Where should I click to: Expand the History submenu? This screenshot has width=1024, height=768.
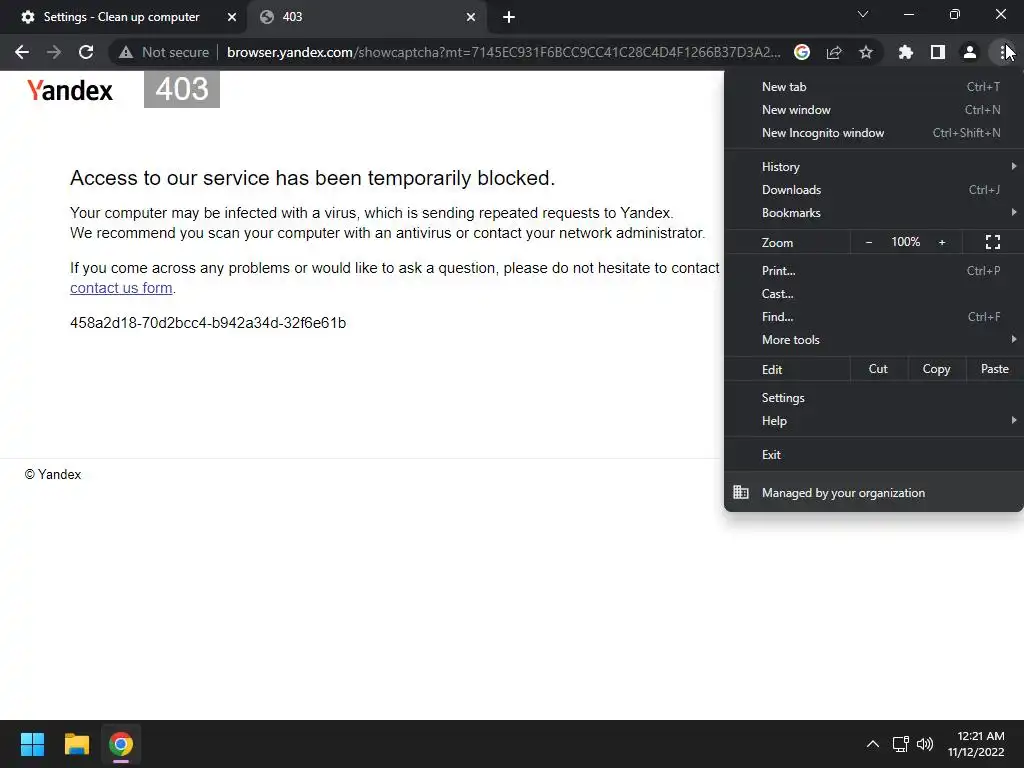click(x=874, y=167)
